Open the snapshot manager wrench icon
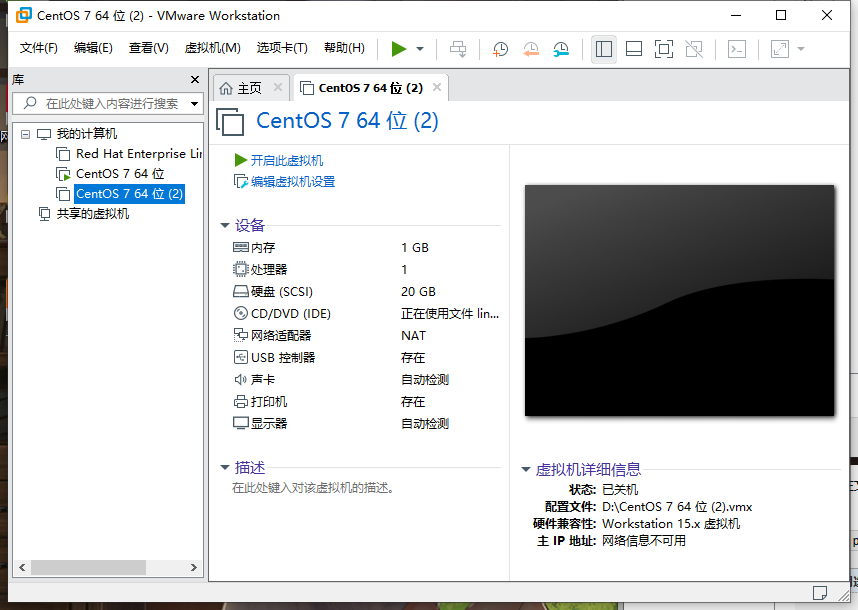This screenshot has height=610, width=858. tap(561, 49)
